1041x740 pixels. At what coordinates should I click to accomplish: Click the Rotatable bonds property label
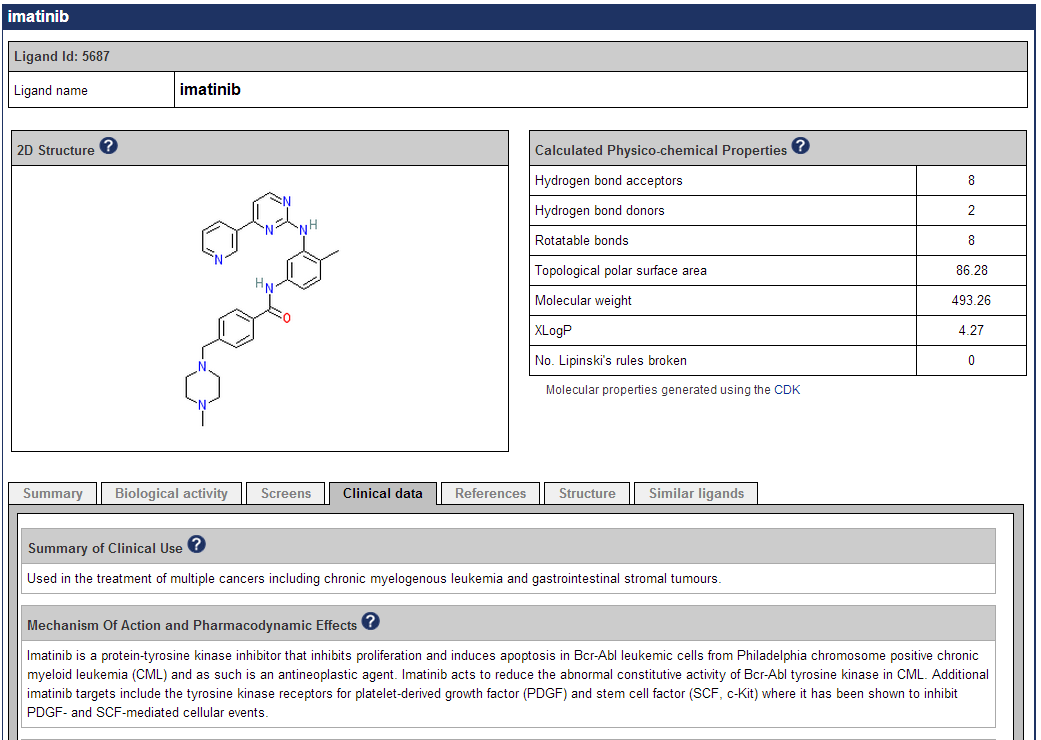coord(581,241)
